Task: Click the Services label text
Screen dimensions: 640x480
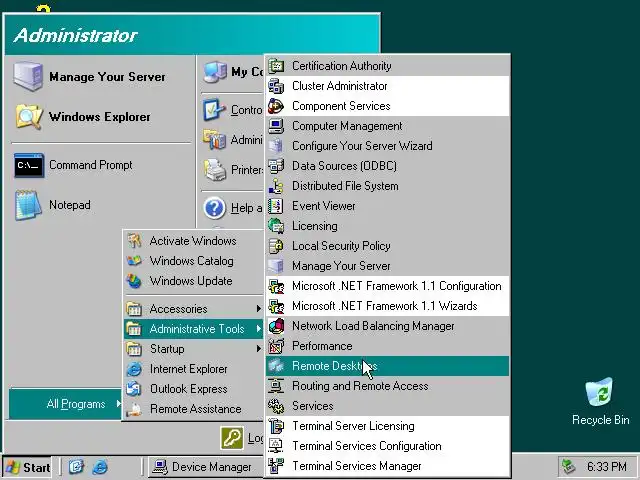Action: [313, 406]
